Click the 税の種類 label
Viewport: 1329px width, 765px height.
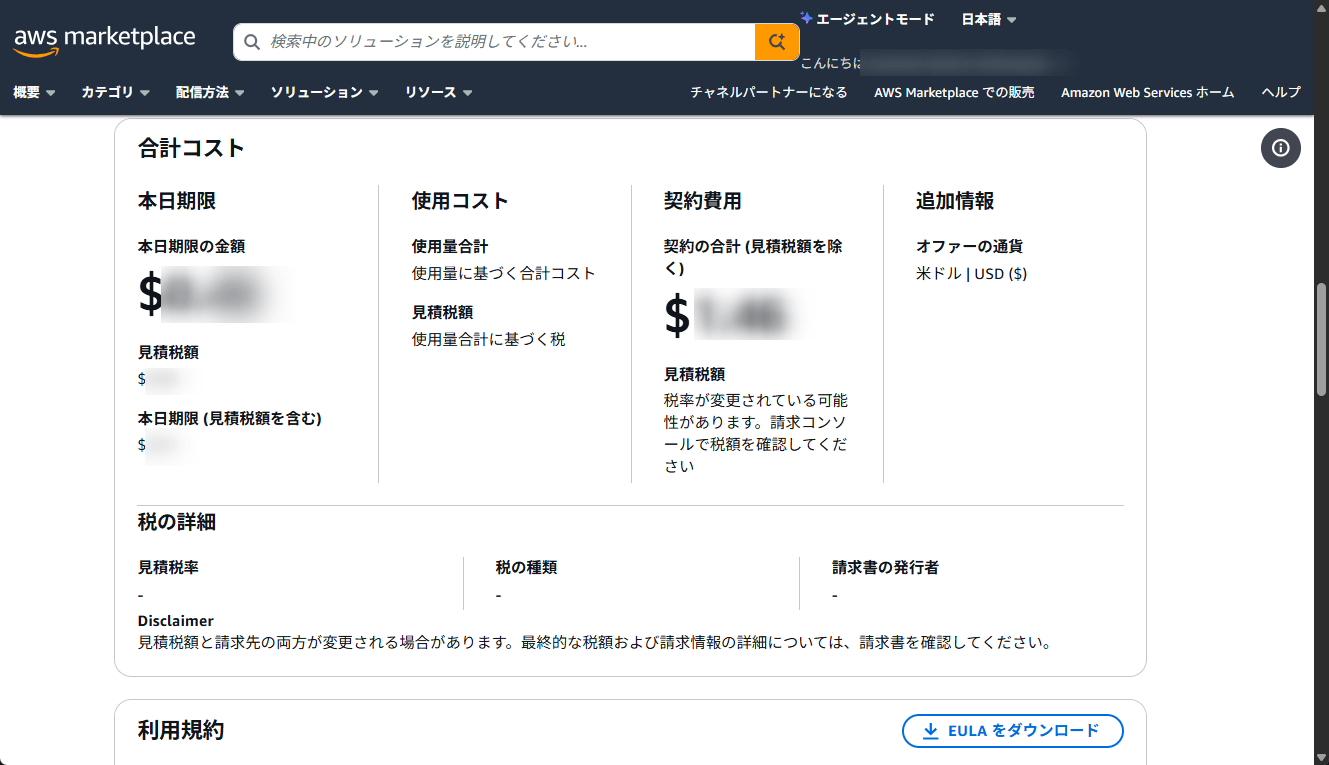pyautogui.click(x=526, y=567)
